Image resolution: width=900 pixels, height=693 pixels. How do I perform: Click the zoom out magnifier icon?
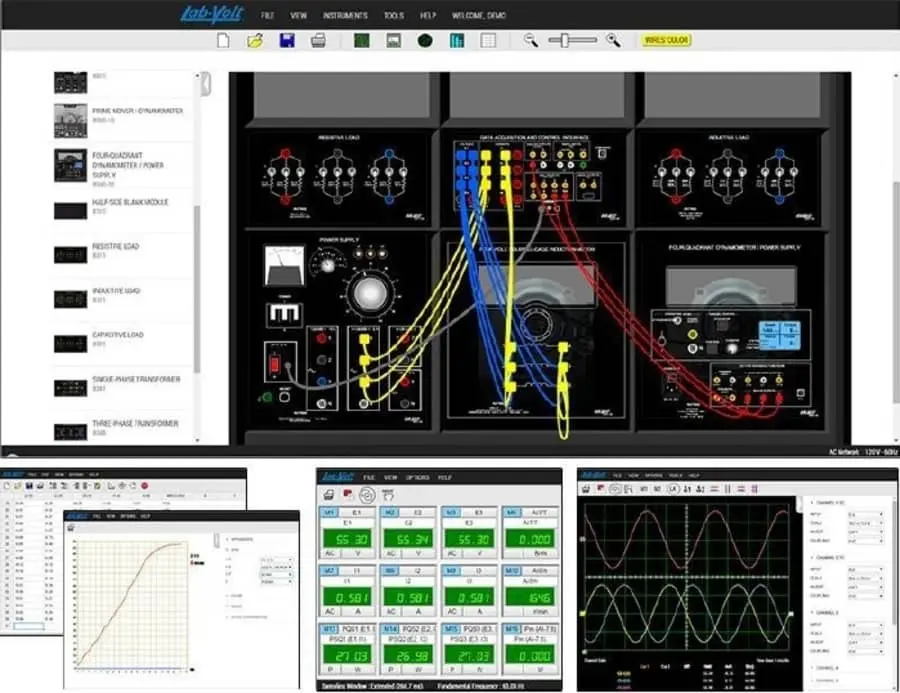point(531,40)
